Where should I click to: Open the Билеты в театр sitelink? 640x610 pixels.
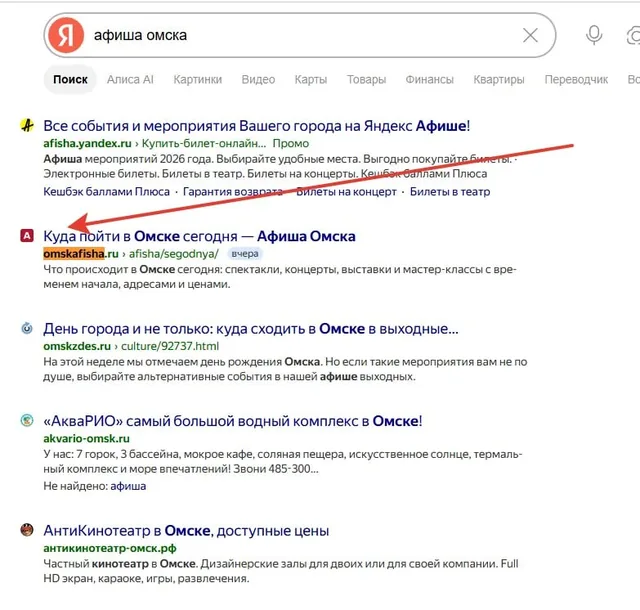pos(450,191)
